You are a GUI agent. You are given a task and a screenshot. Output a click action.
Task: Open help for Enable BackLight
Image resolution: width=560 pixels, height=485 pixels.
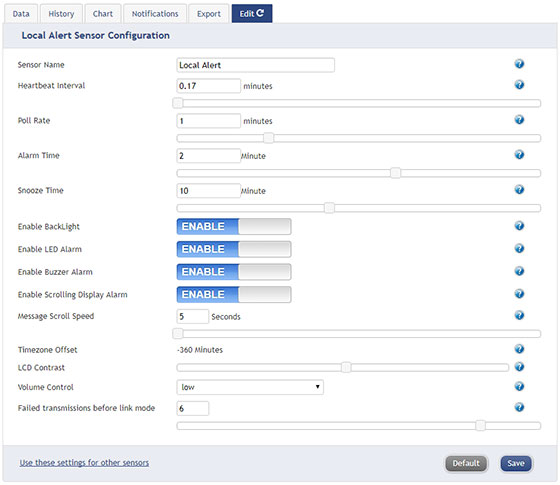pyautogui.click(x=519, y=226)
